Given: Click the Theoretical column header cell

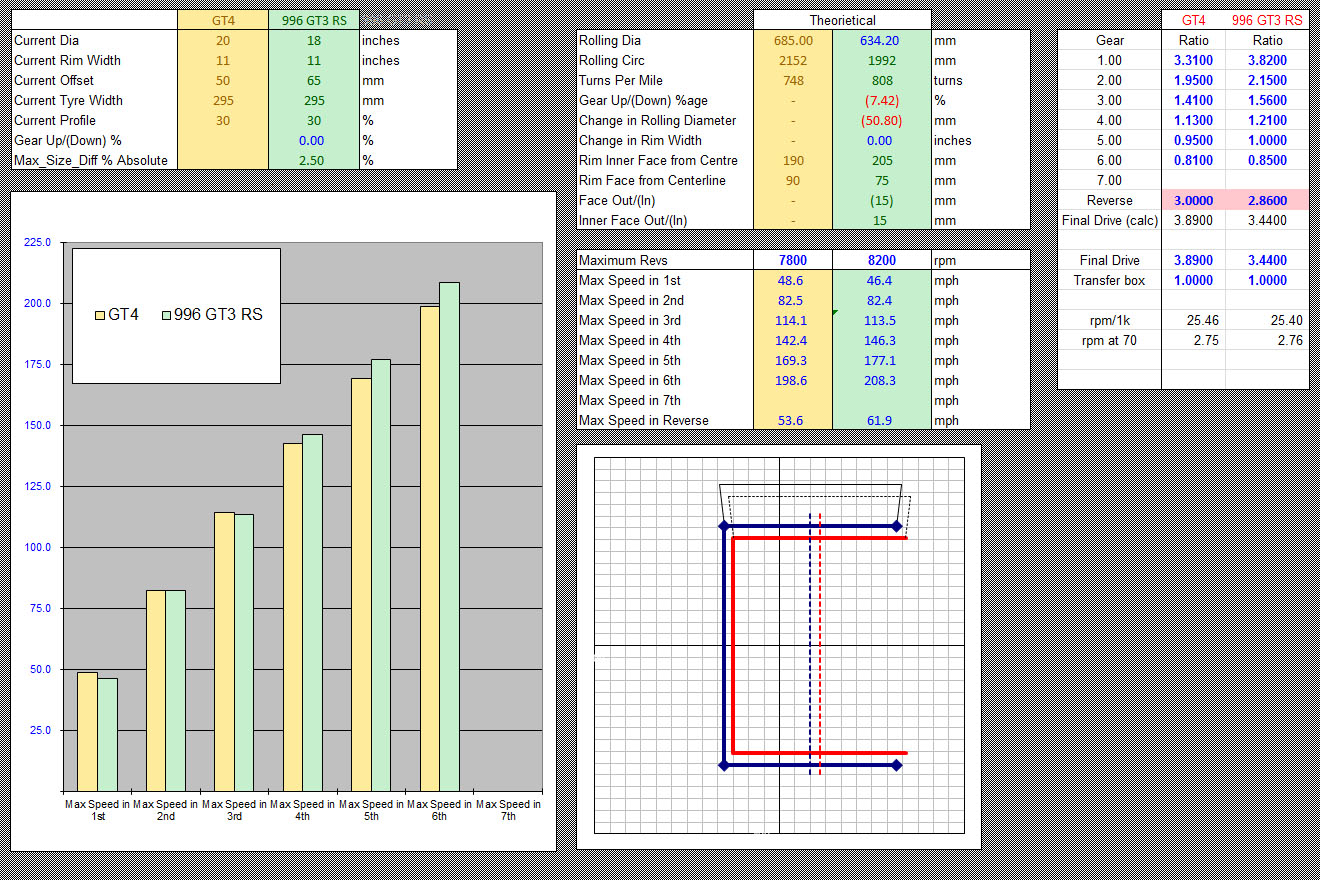Looking at the screenshot, I should click(x=842, y=20).
